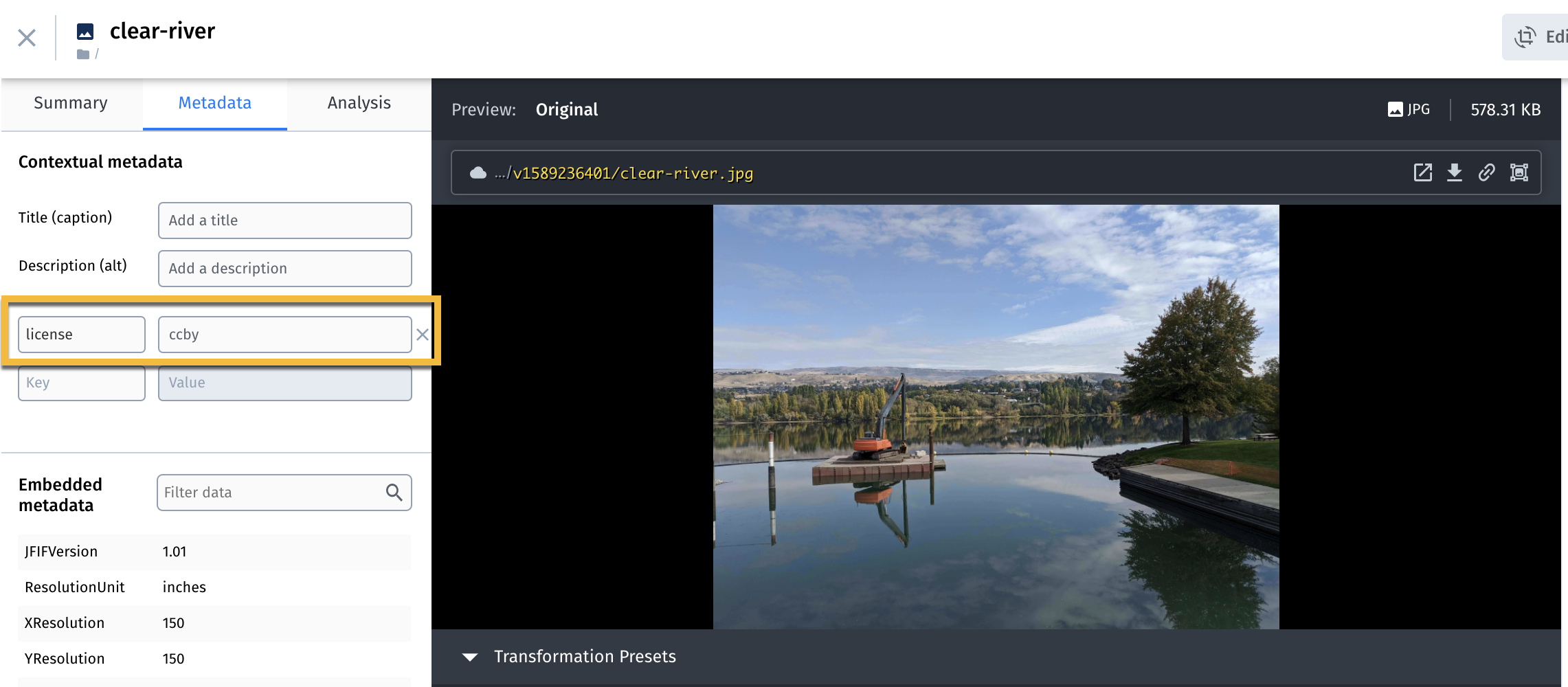1568x687 pixels.
Task: Click the YResolution 150 row
Action: click(214, 659)
